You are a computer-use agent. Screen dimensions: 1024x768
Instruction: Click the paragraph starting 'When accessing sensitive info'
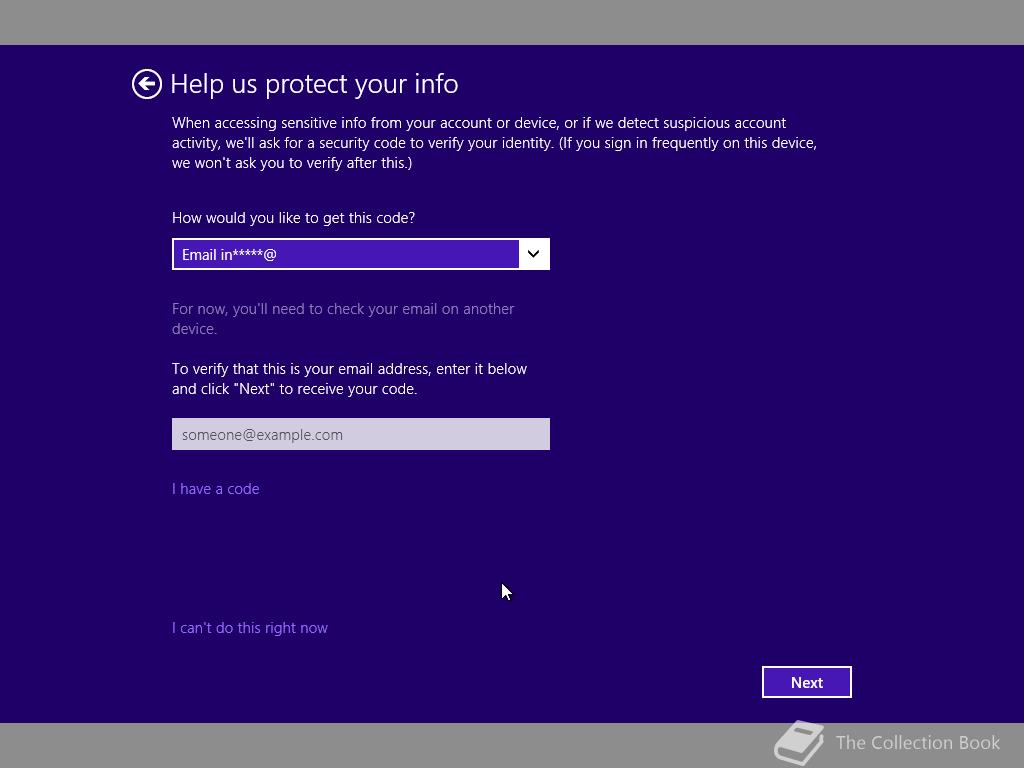[x=494, y=143]
